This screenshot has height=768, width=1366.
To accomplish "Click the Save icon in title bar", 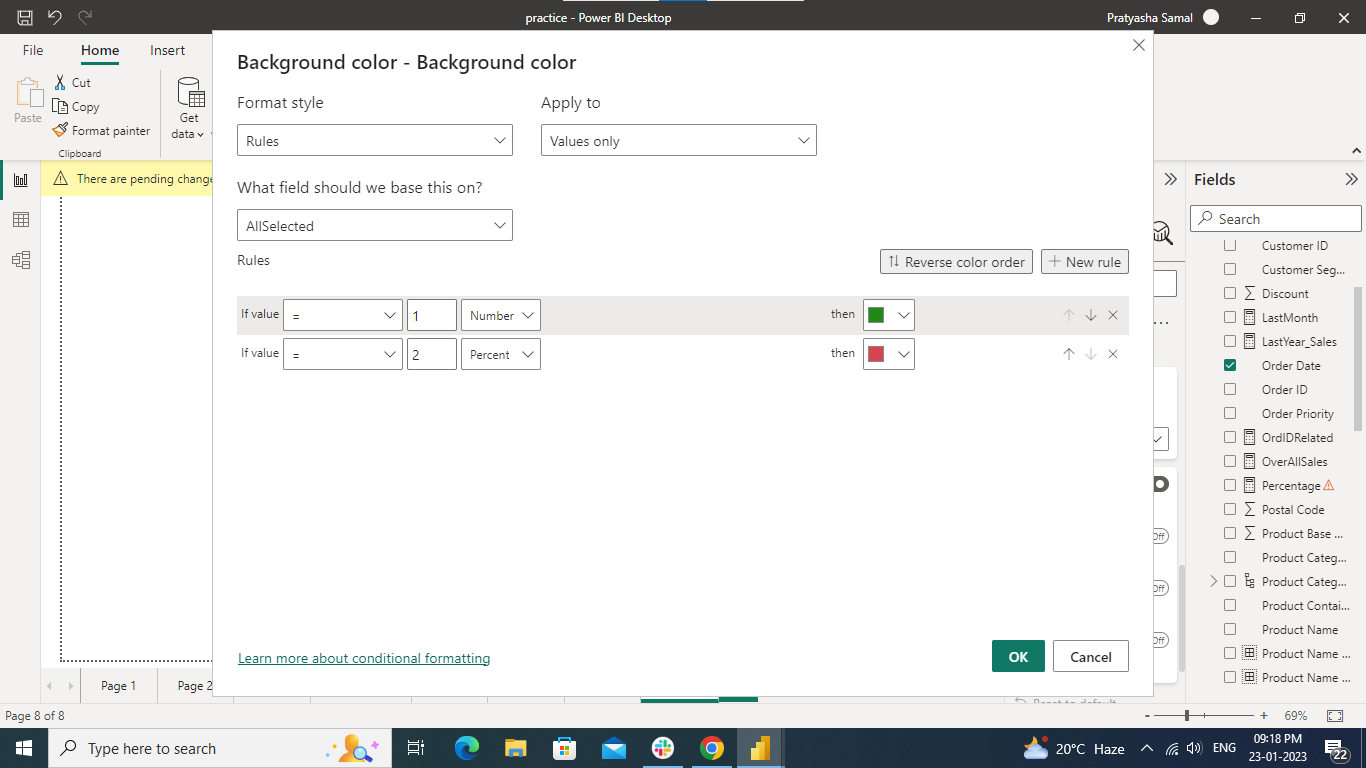I will (x=25, y=18).
